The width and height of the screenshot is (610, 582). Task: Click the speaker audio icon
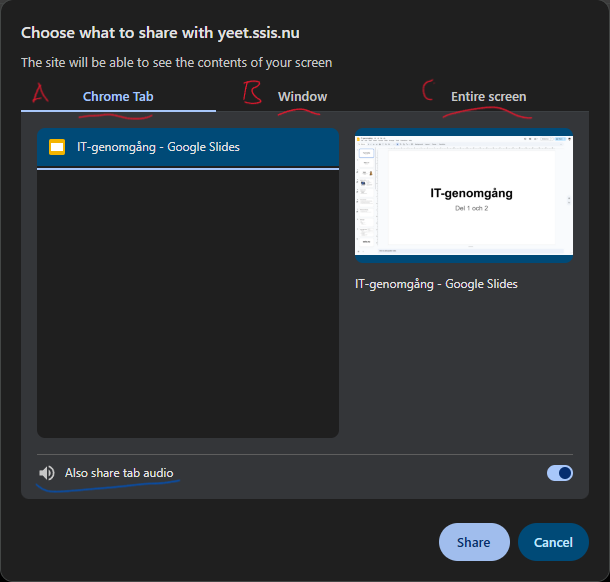pyautogui.click(x=47, y=473)
